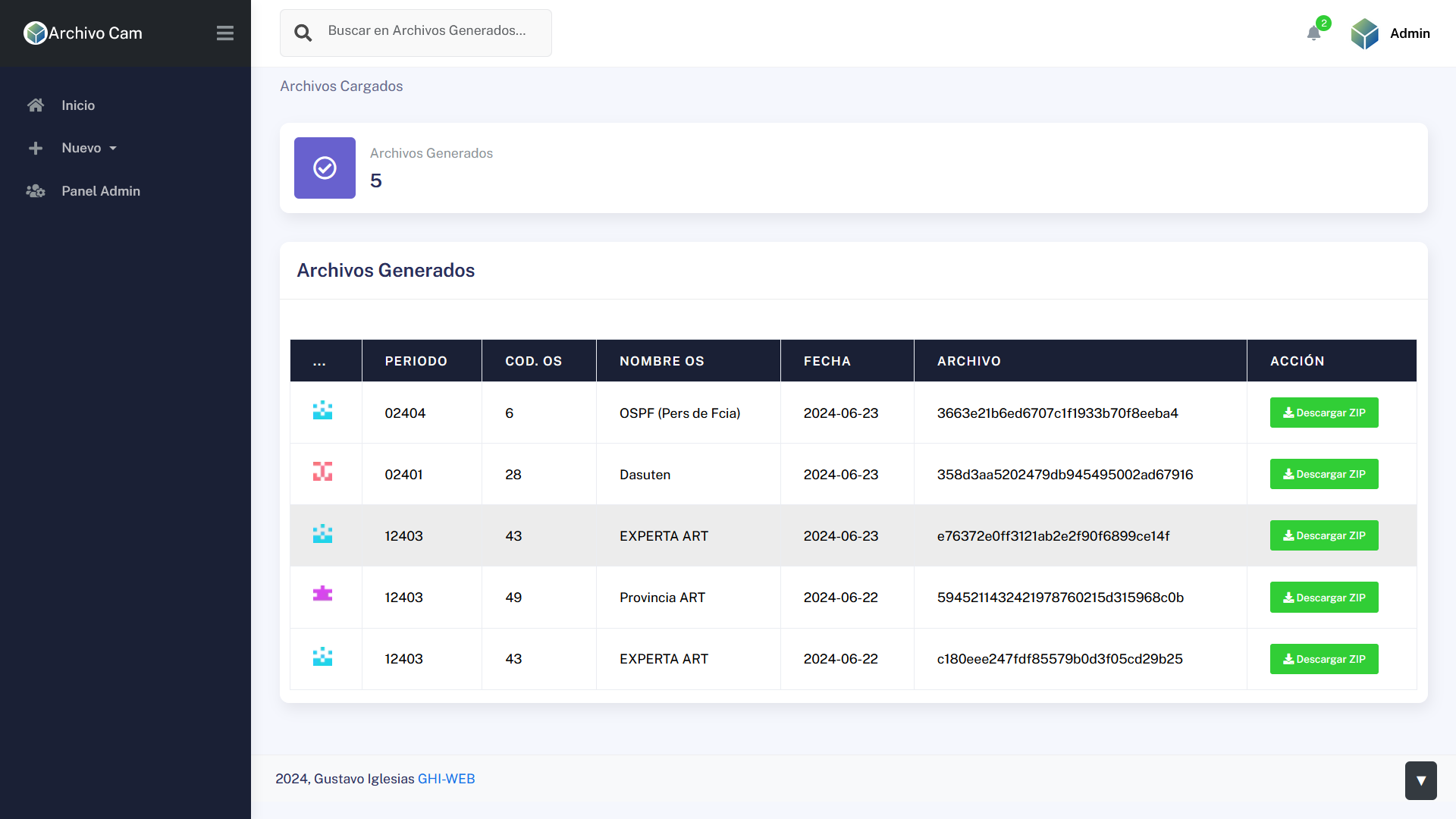Click the COD. OS value 28

pyautogui.click(x=513, y=475)
